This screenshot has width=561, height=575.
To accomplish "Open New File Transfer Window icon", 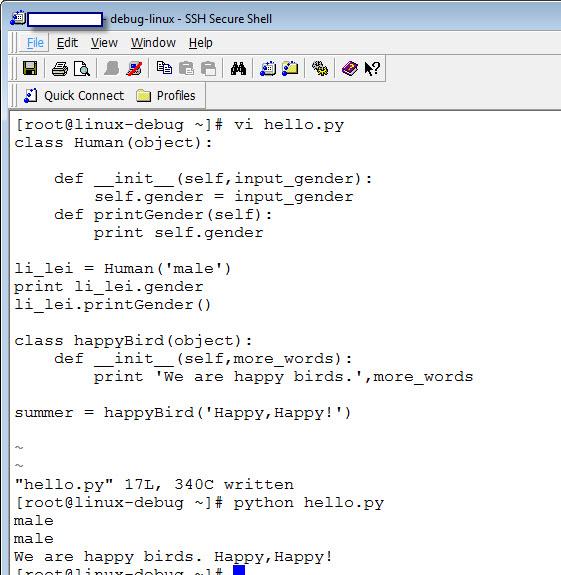I will click(290, 69).
